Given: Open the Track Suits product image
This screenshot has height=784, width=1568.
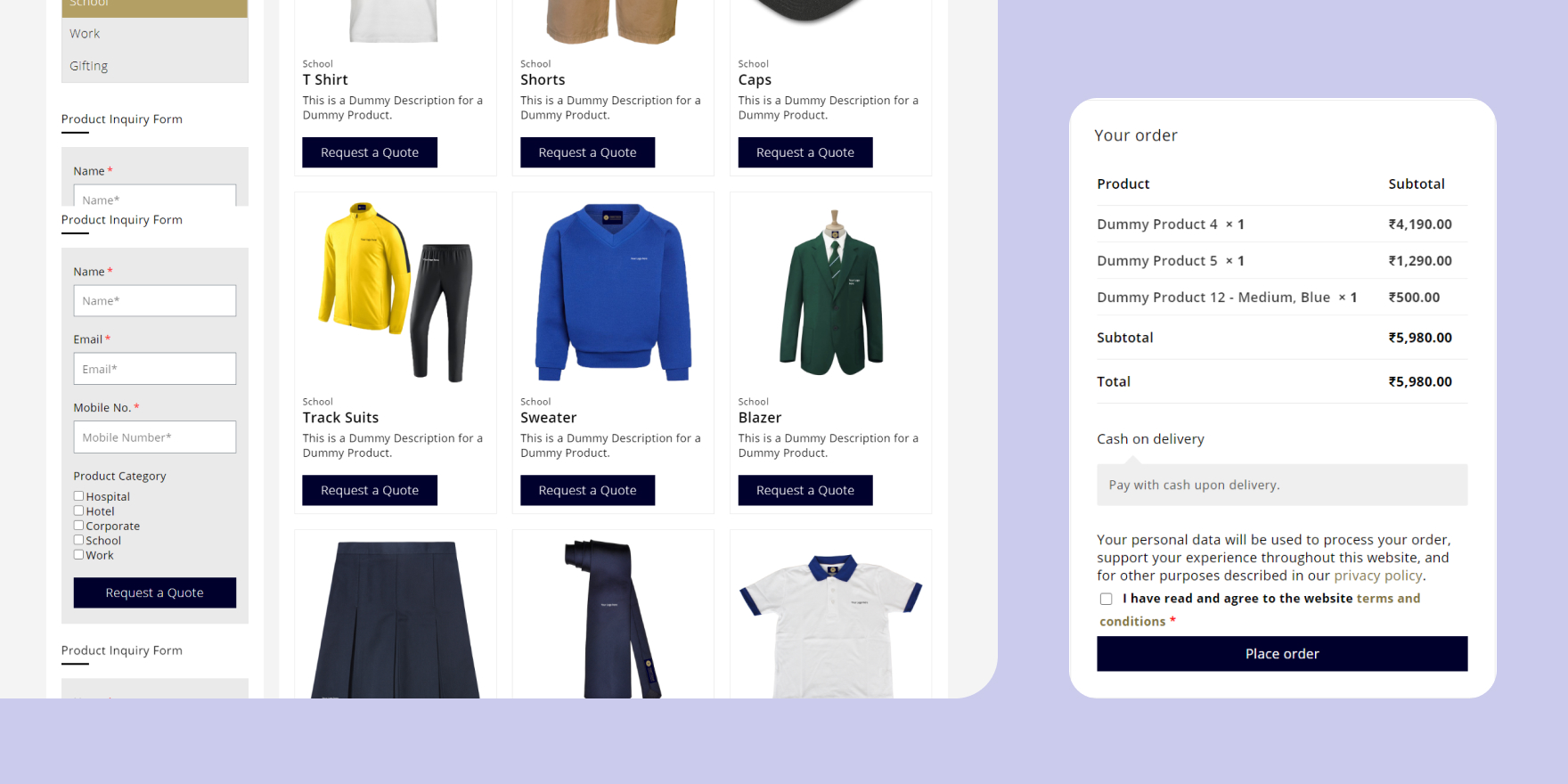Looking at the screenshot, I should coord(396,293).
